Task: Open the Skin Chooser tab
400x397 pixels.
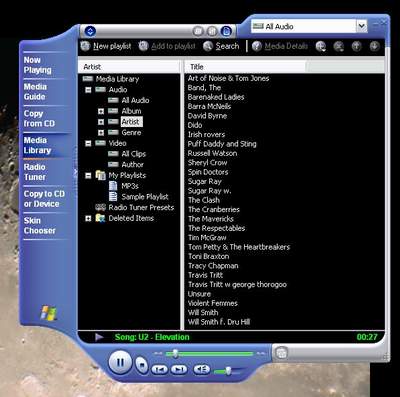Action: coord(40,226)
